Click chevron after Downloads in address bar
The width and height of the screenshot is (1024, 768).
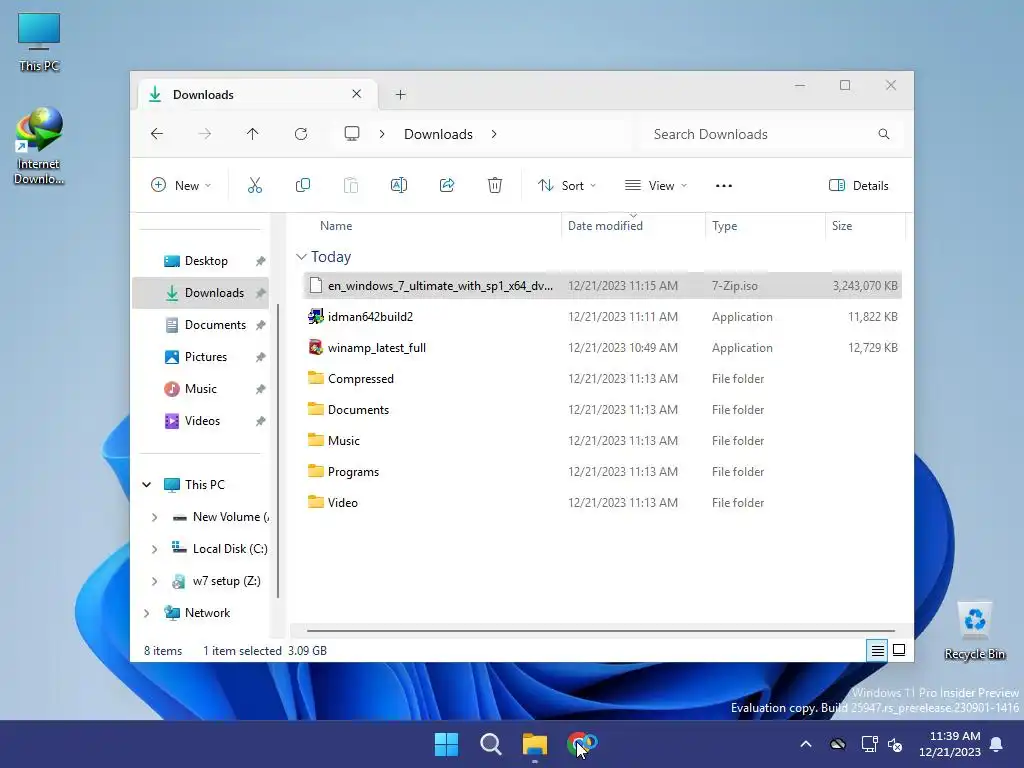point(494,134)
